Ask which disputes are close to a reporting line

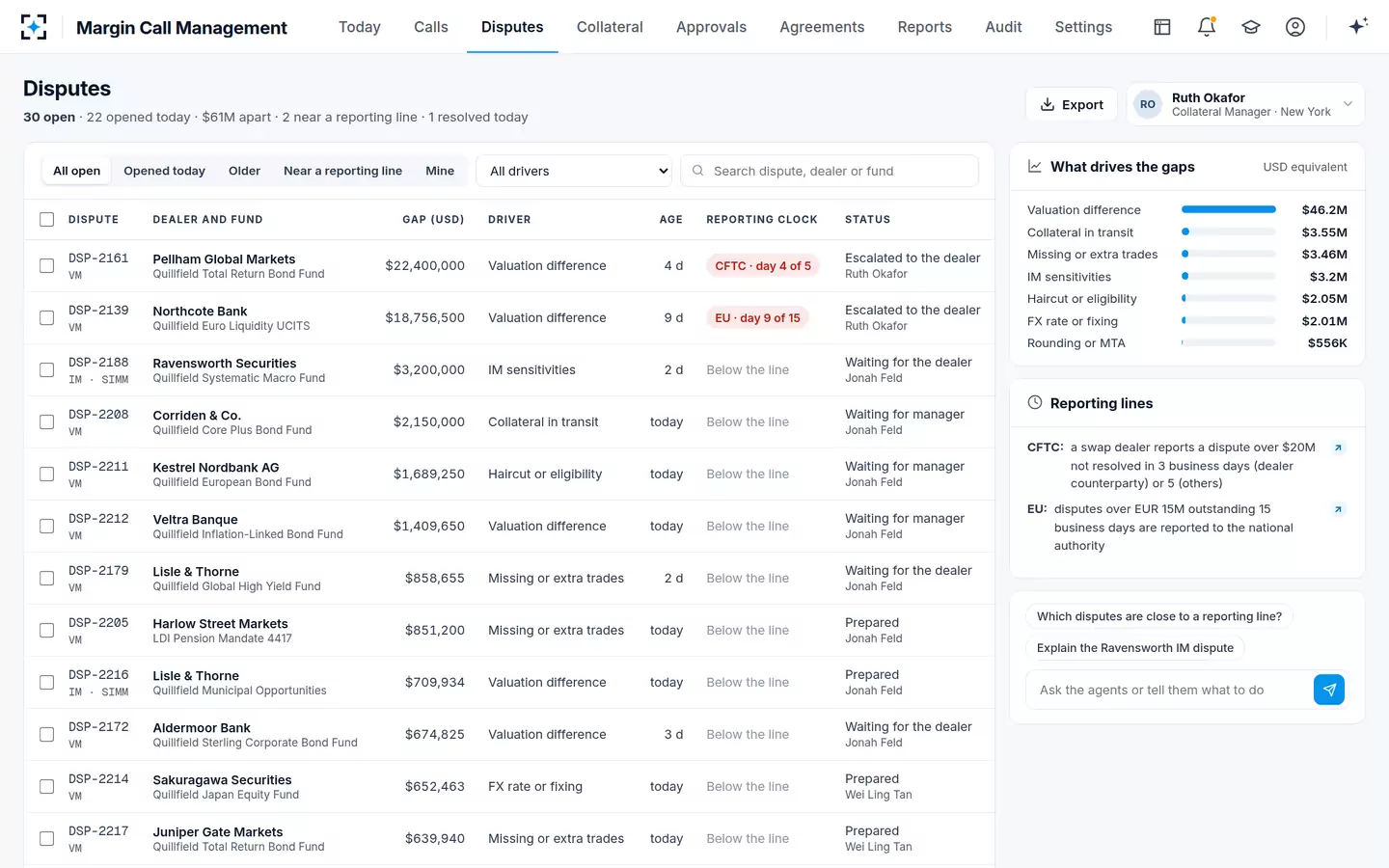point(1159,616)
